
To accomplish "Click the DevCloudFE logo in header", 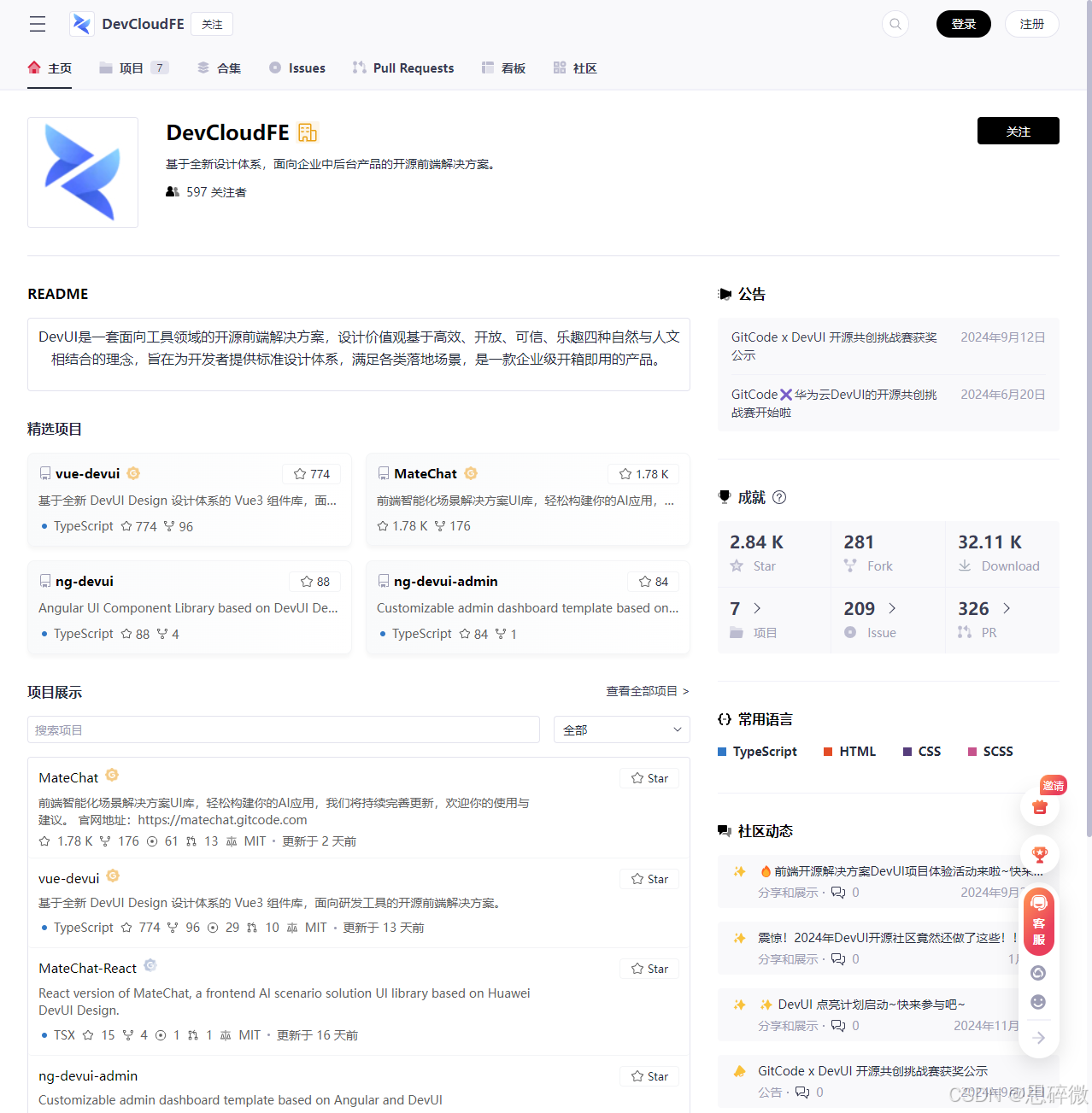I will [82, 24].
